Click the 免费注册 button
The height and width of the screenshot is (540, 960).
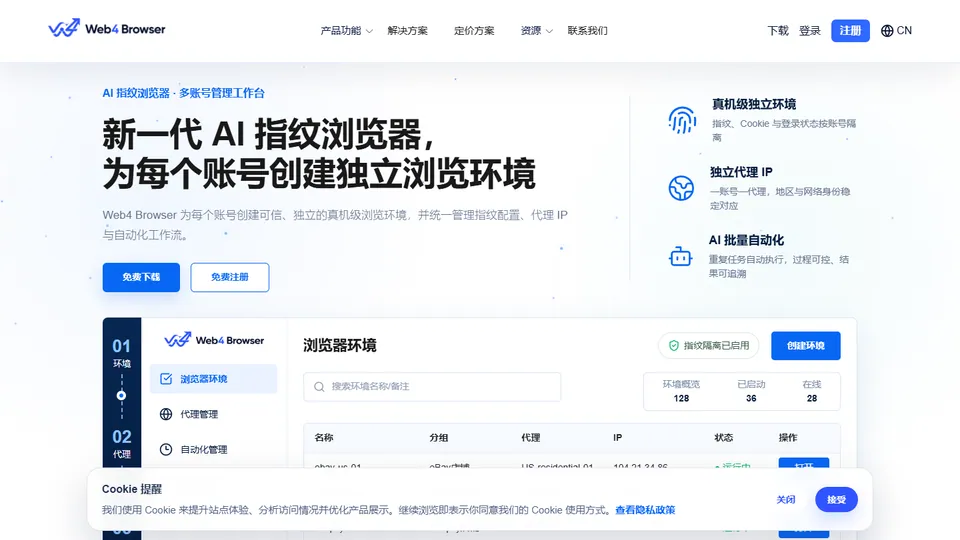tap(230, 277)
